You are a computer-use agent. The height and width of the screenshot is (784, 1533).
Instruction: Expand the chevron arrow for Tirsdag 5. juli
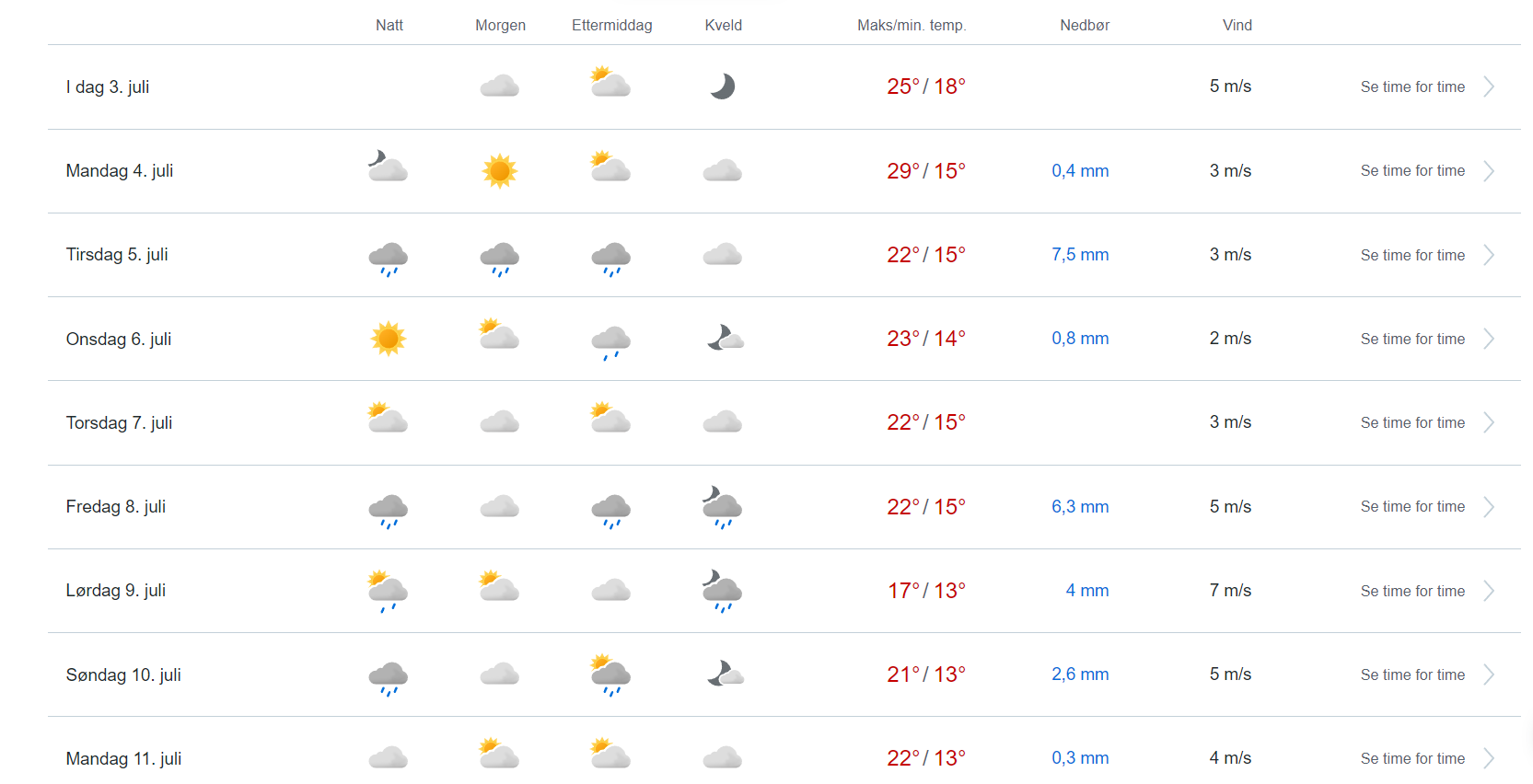(x=1489, y=255)
